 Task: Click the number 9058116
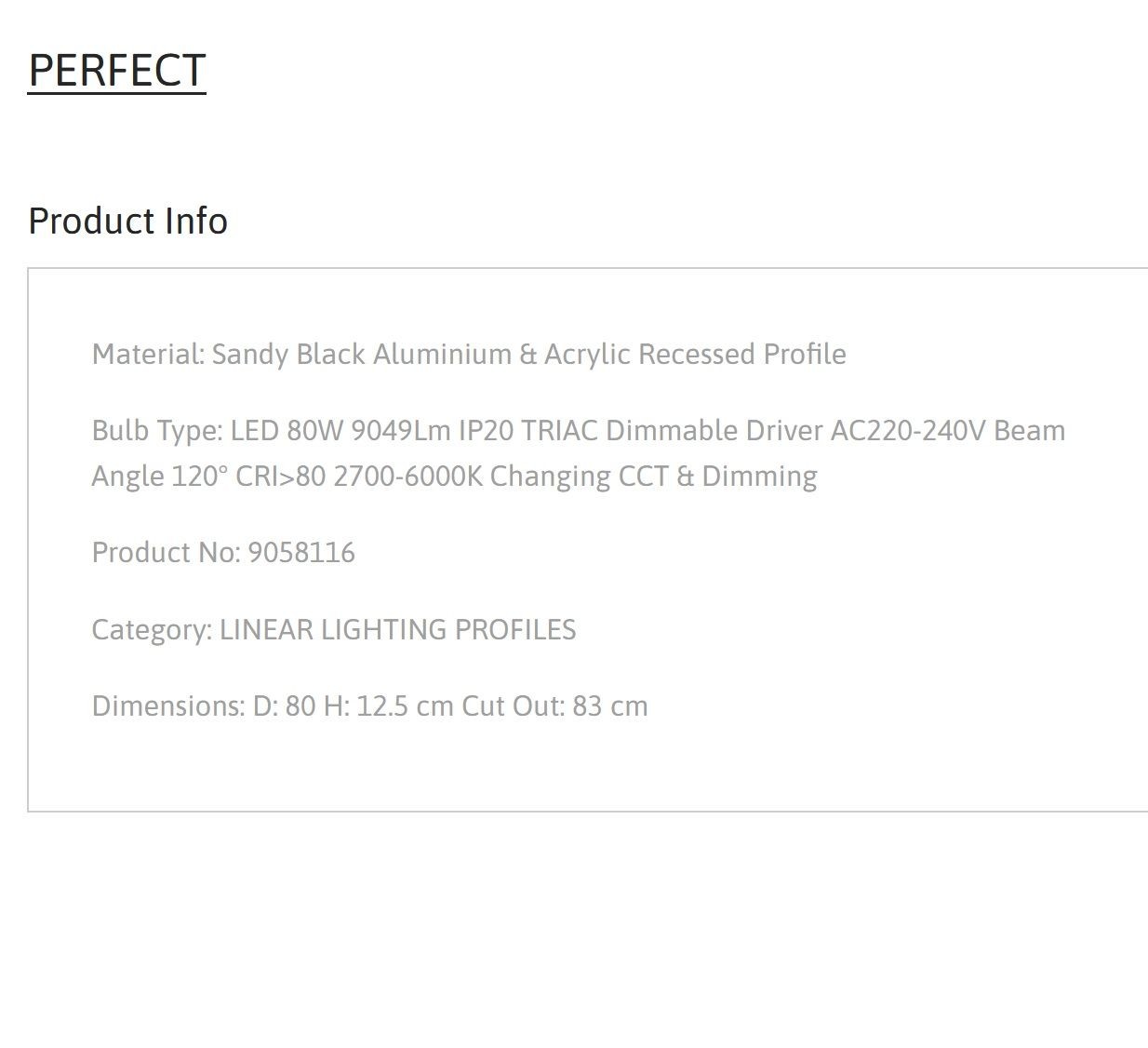(301, 553)
